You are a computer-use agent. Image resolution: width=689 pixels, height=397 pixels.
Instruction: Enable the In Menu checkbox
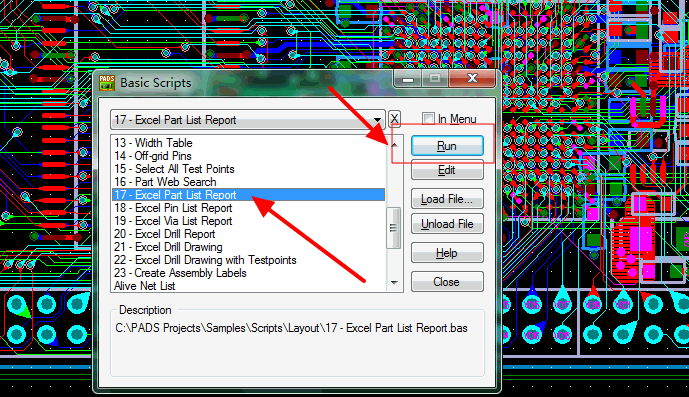point(428,118)
